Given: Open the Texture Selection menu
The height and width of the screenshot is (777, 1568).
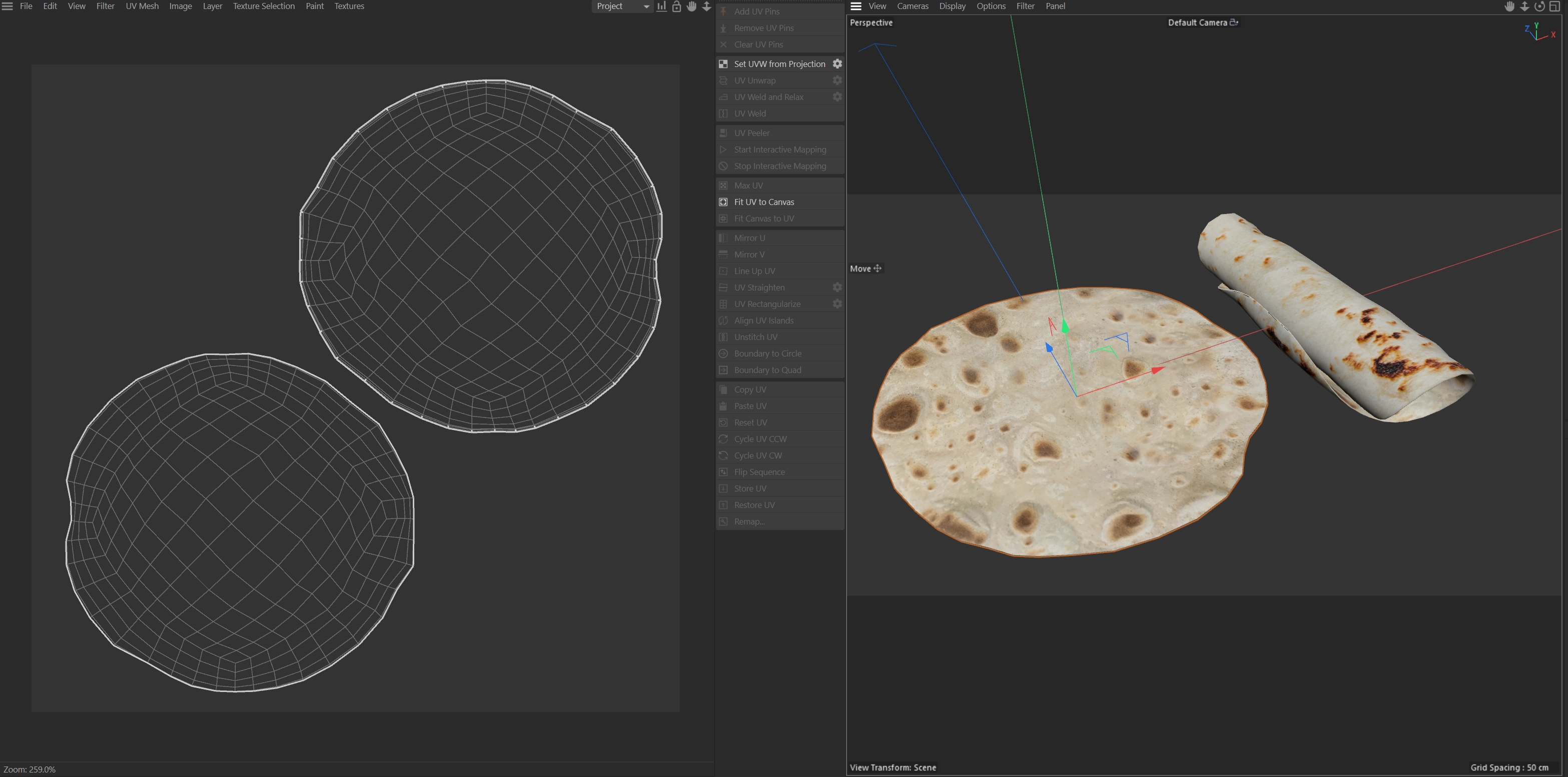Looking at the screenshot, I should (264, 6).
